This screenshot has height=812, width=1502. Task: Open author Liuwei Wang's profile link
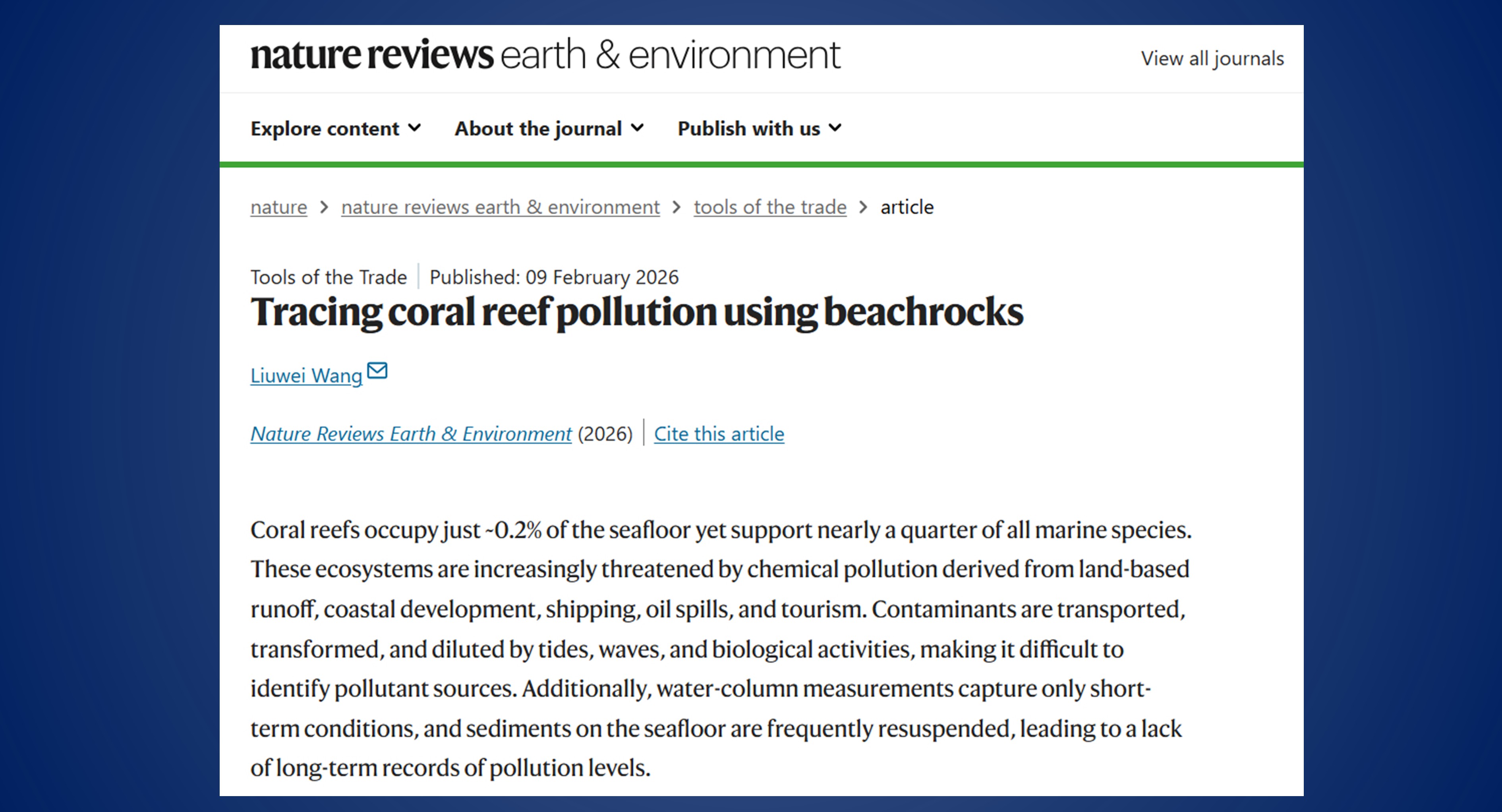pyautogui.click(x=306, y=376)
